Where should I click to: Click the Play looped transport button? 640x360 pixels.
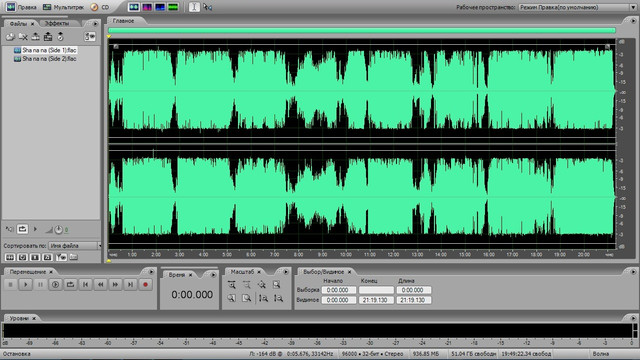point(70,284)
